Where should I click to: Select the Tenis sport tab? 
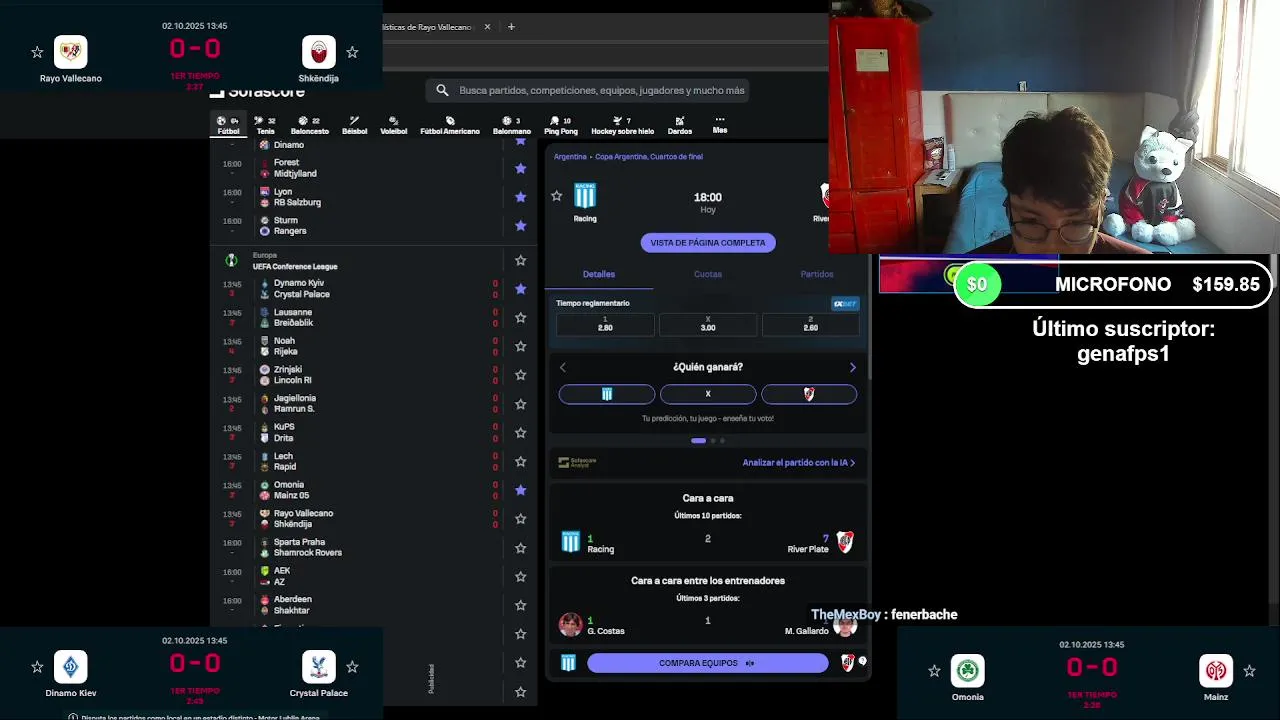coord(265,125)
